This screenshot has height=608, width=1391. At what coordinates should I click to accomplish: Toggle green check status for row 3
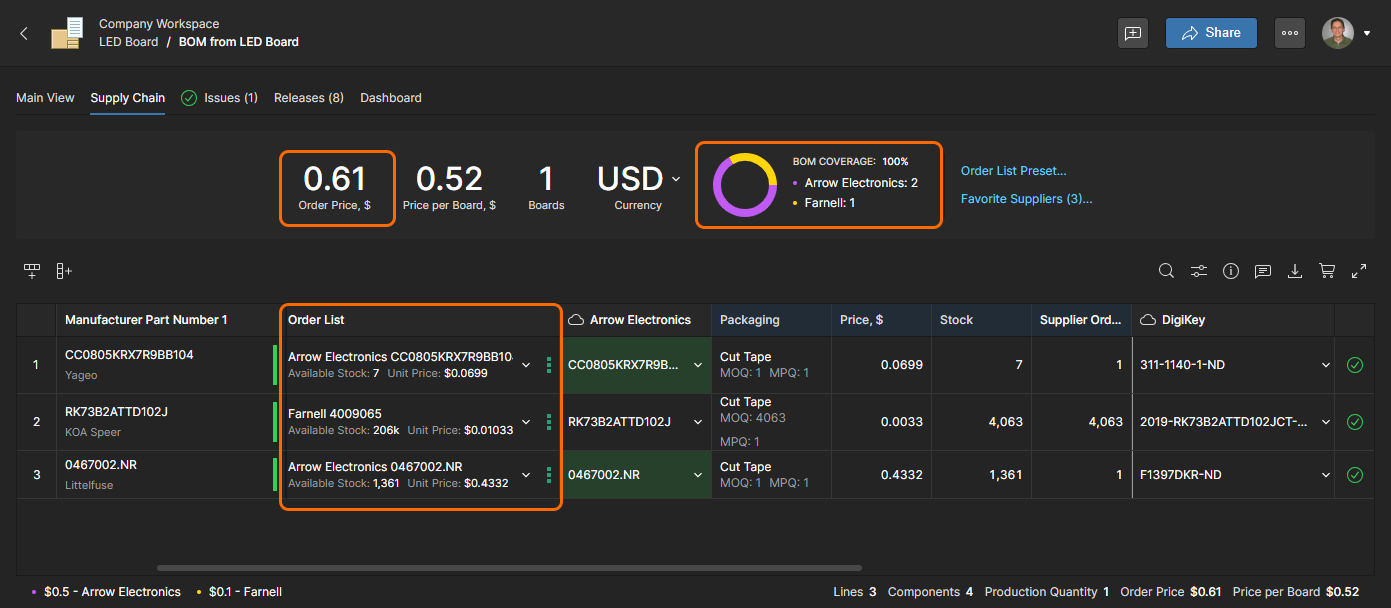[1355, 475]
